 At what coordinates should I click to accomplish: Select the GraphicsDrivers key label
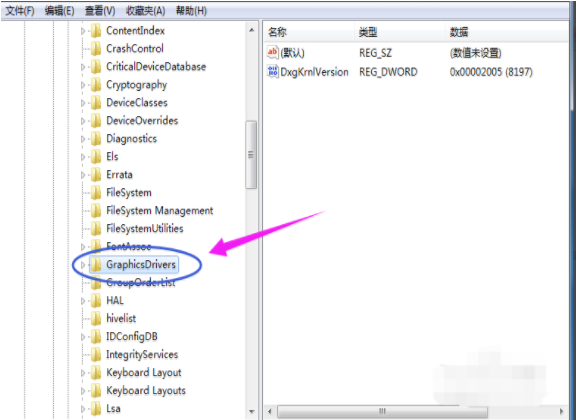(x=141, y=265)
